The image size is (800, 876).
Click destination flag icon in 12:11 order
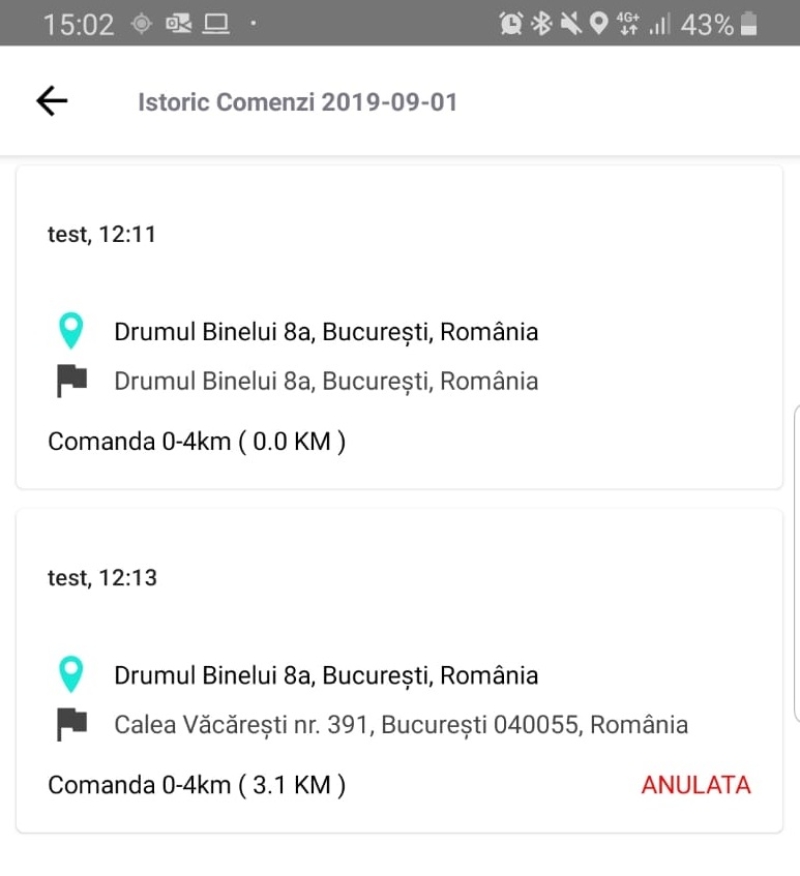pyautogui.click(x=71, y=381)
